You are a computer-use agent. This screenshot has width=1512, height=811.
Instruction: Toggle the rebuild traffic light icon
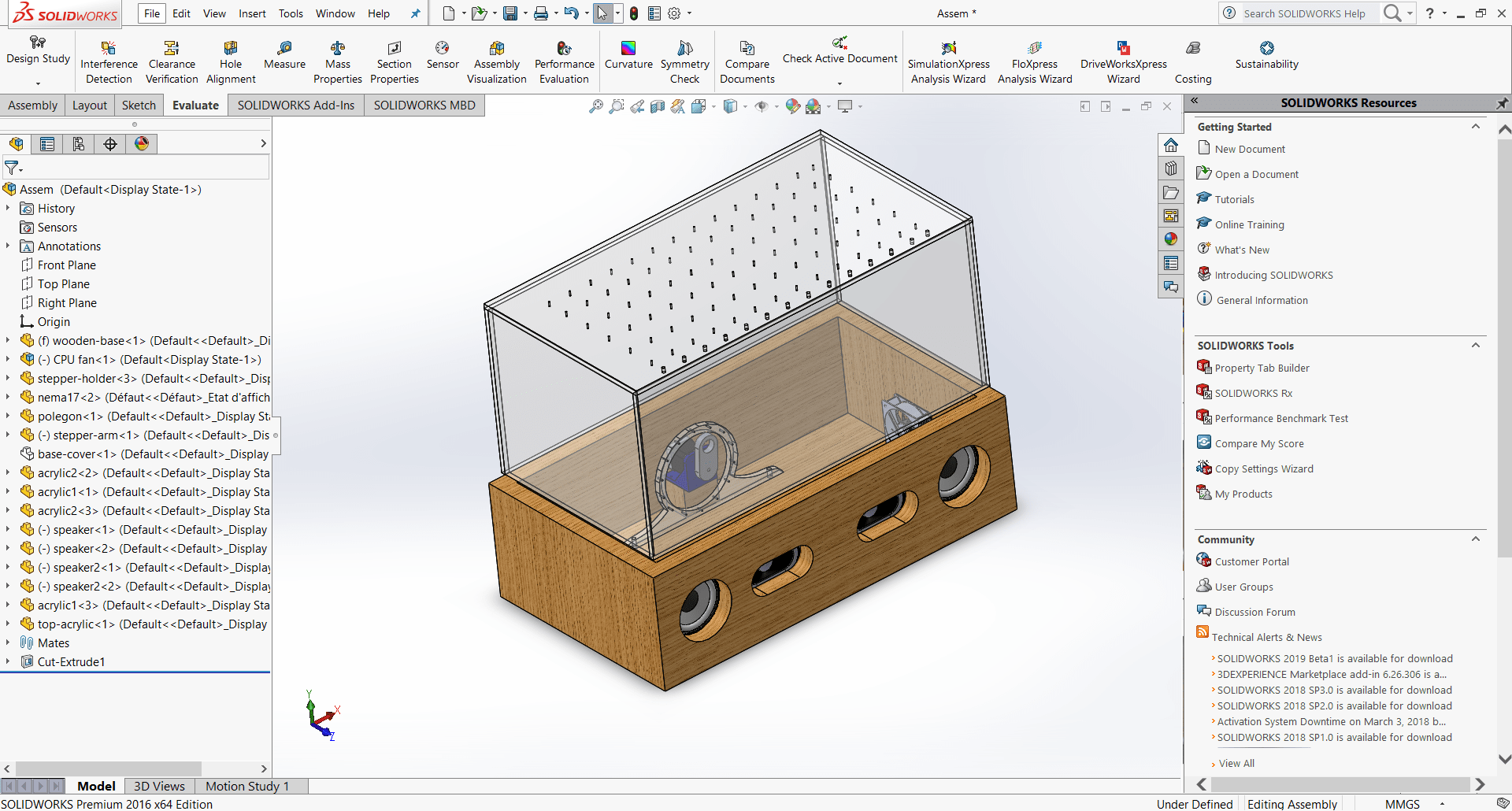click(x=634, y=13)
